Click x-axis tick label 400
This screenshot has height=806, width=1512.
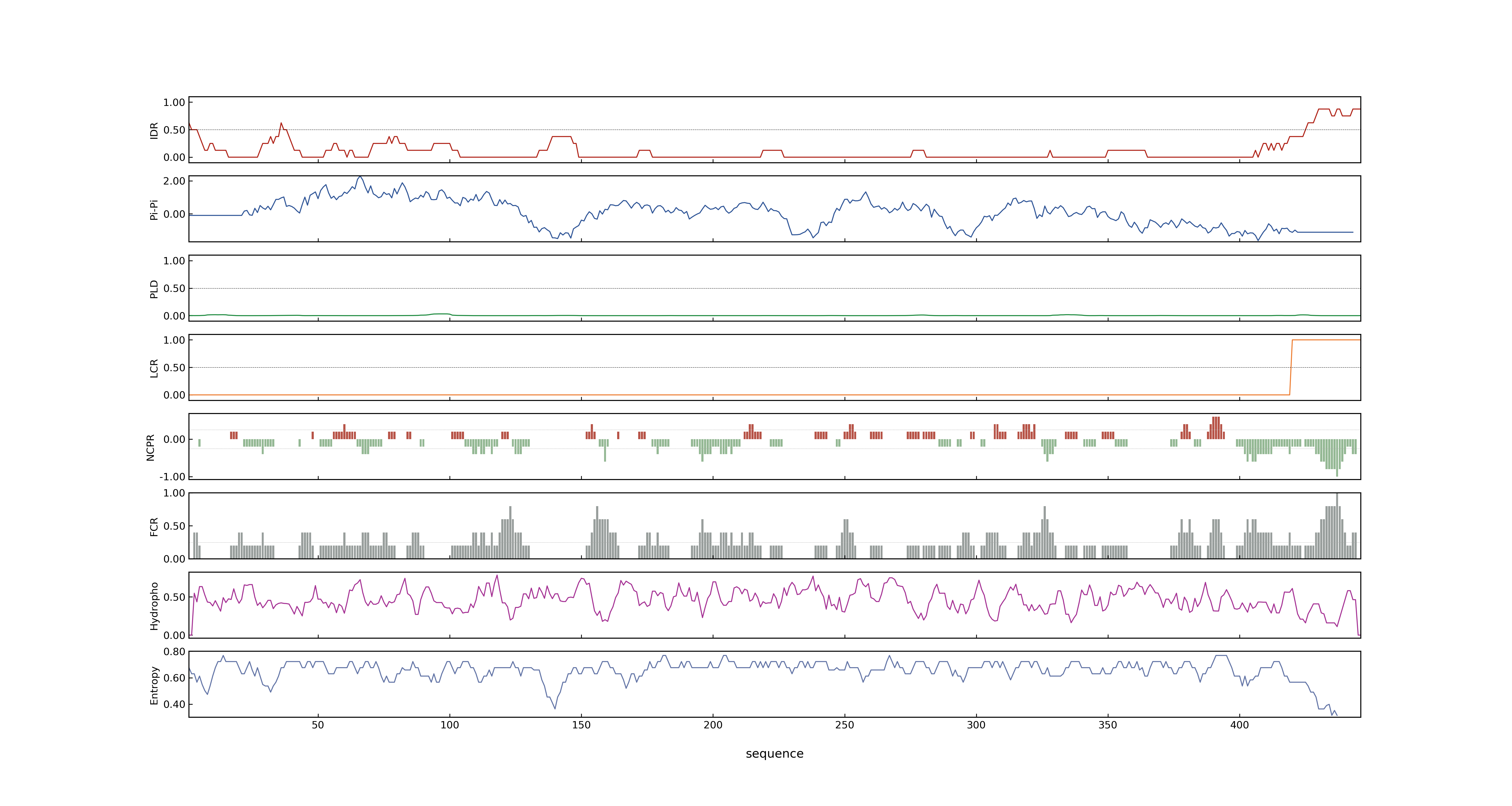(x=1240, y=725)
